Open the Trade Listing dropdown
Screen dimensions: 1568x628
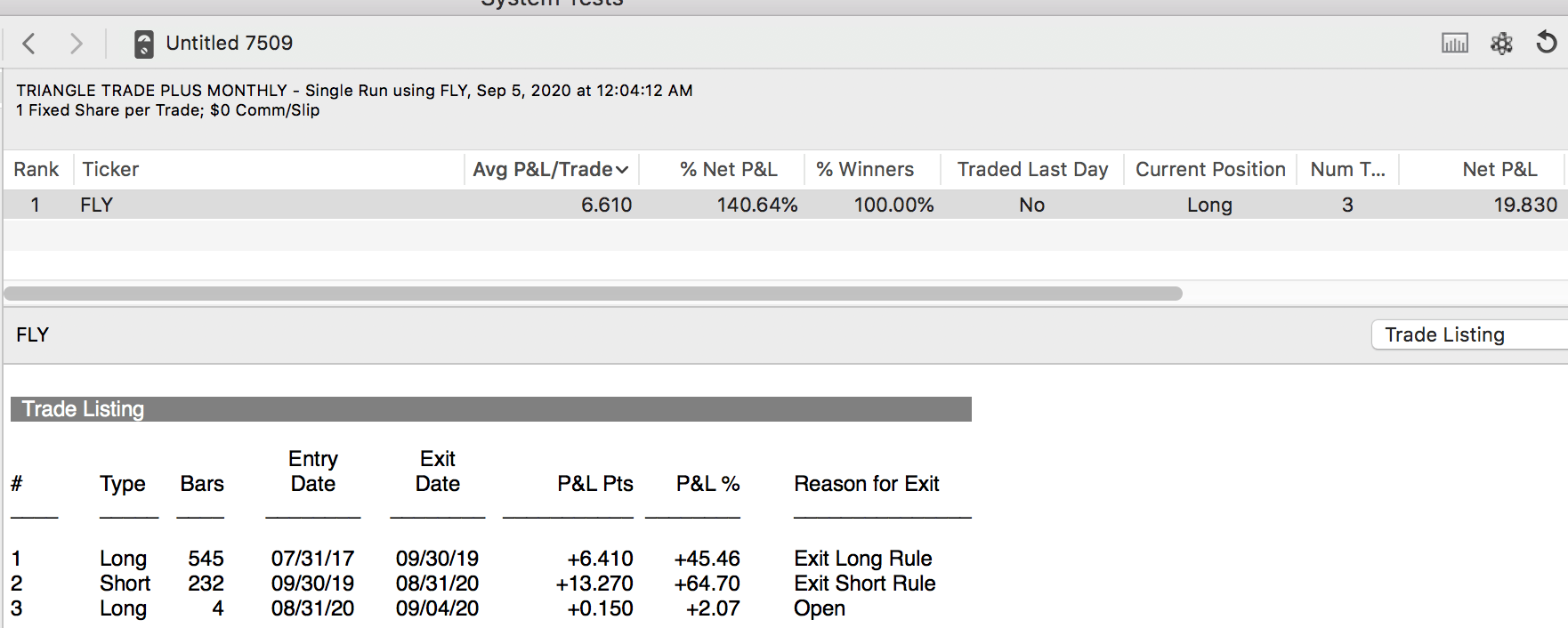coord(1469,334)
